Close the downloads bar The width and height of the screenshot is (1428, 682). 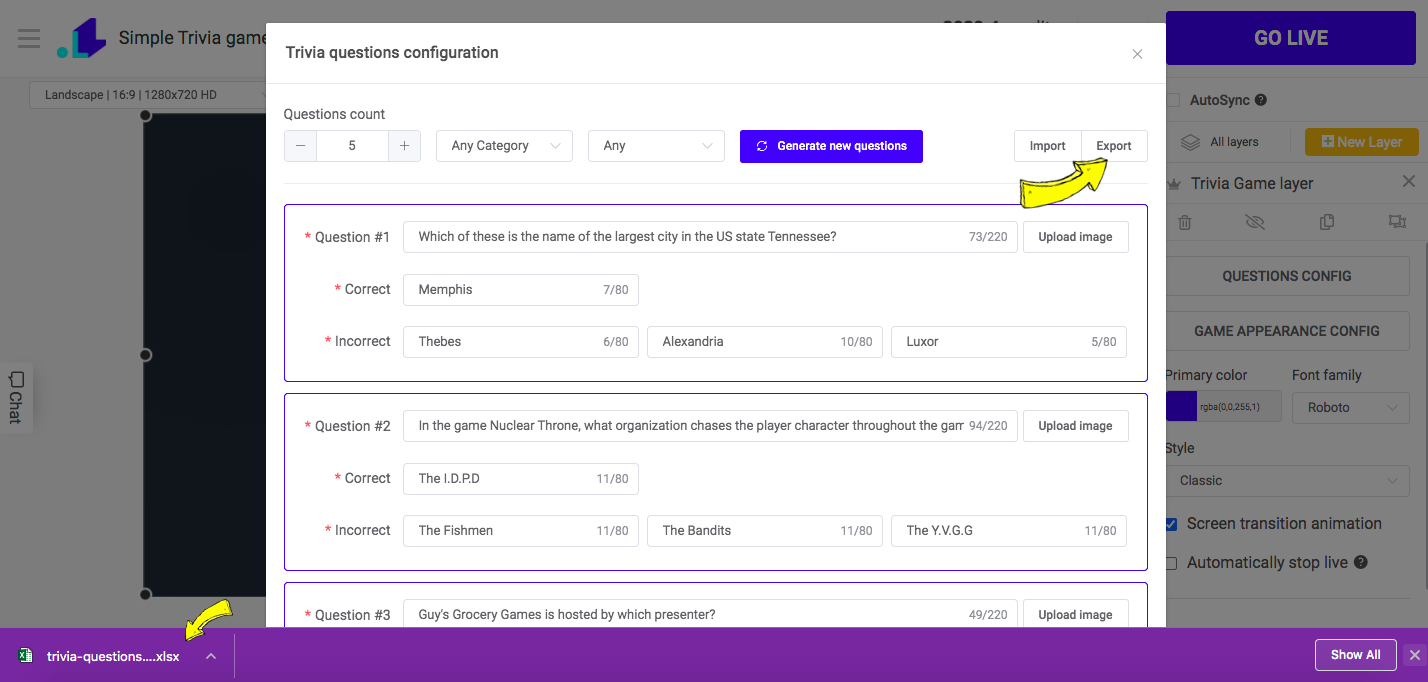1414,655
